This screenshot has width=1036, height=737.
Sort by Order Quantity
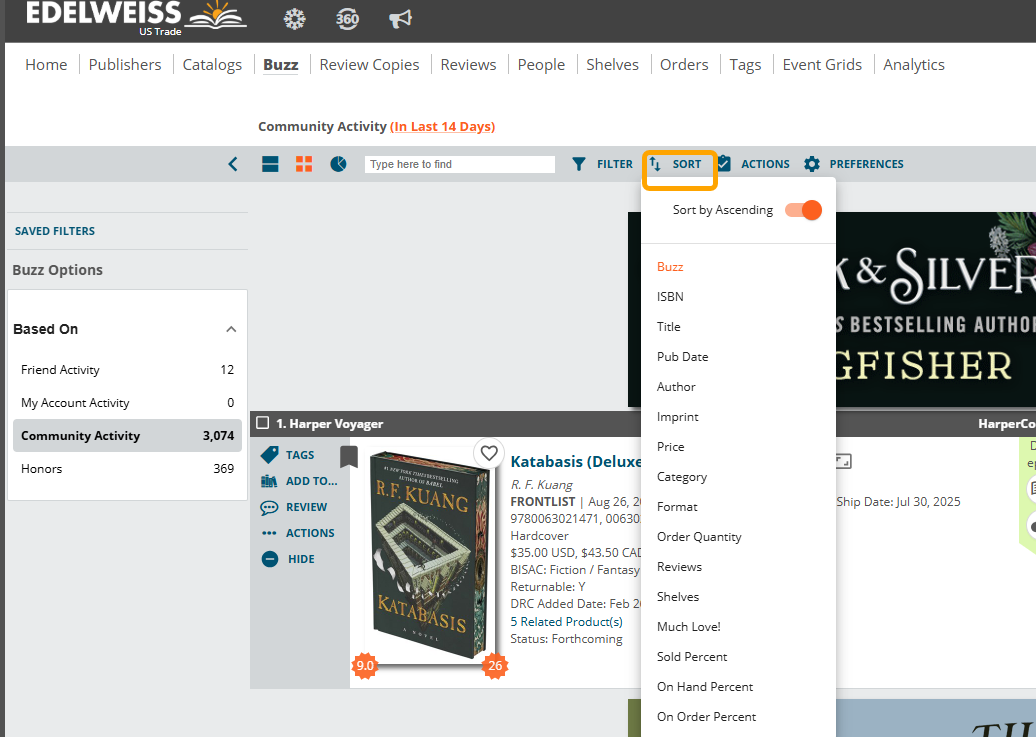click(x=699, y=537)
